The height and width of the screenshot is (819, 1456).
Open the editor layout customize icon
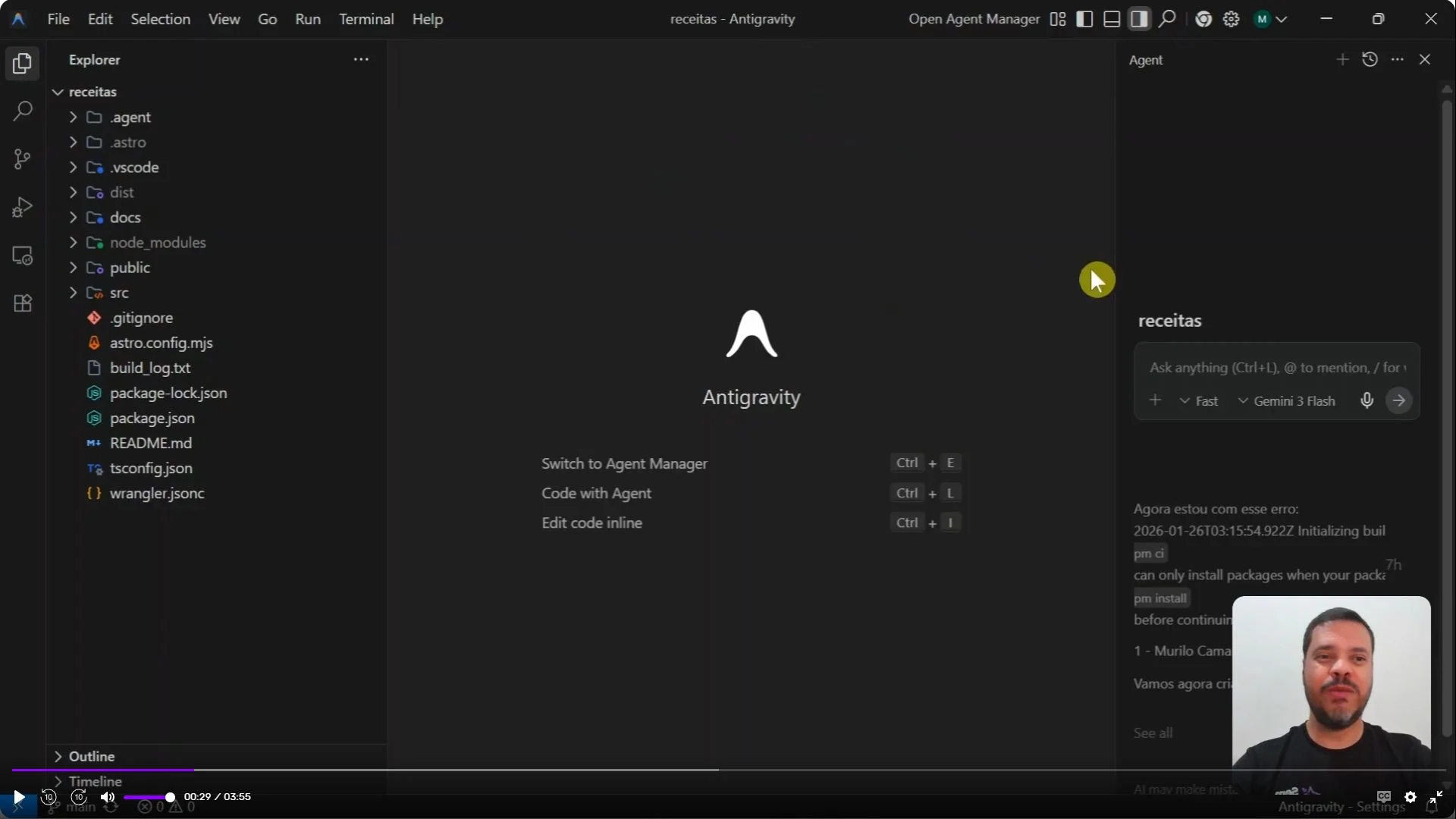pyautogui.click(x=1058, y=19)
